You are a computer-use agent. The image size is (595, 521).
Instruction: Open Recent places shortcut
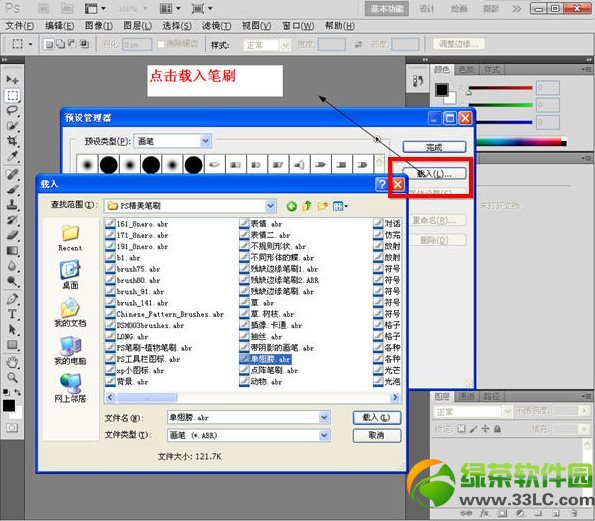(70, 238)
